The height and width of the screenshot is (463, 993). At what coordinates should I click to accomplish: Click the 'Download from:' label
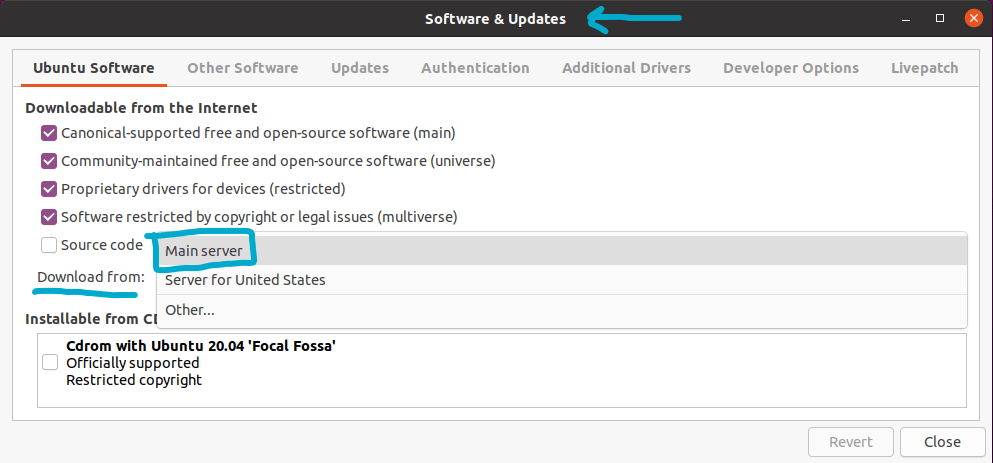tap(91, 277)
